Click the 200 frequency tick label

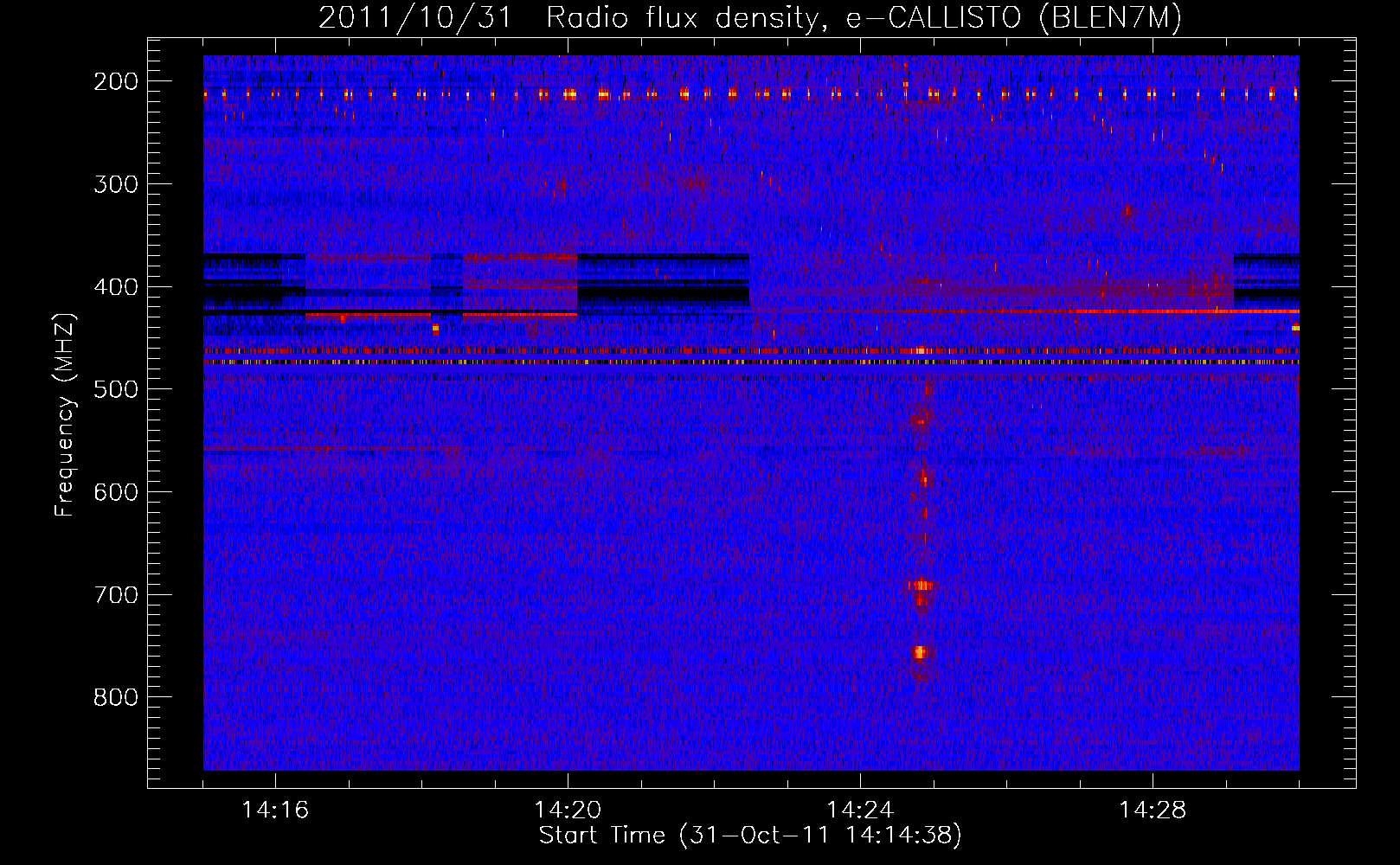(x=116, y=81)
